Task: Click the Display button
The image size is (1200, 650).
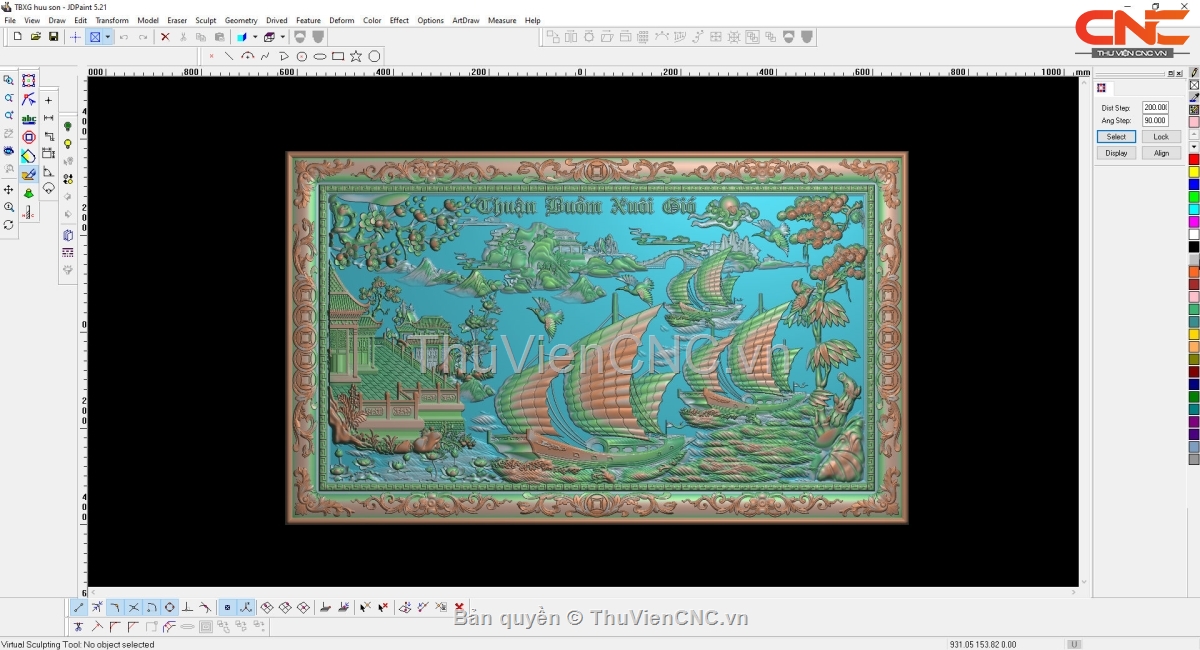Action: (1117, 153)
